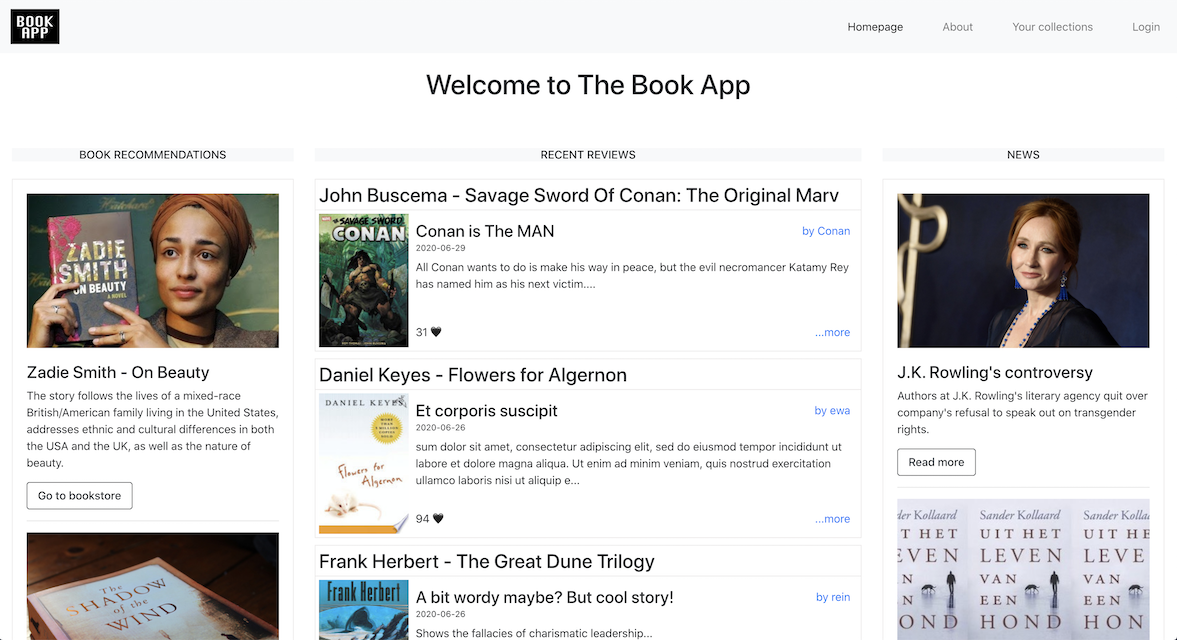Click the J.K. Rowling news summary text
The width and height of the screenshot is (1177, 640).
pos(1022,413)
